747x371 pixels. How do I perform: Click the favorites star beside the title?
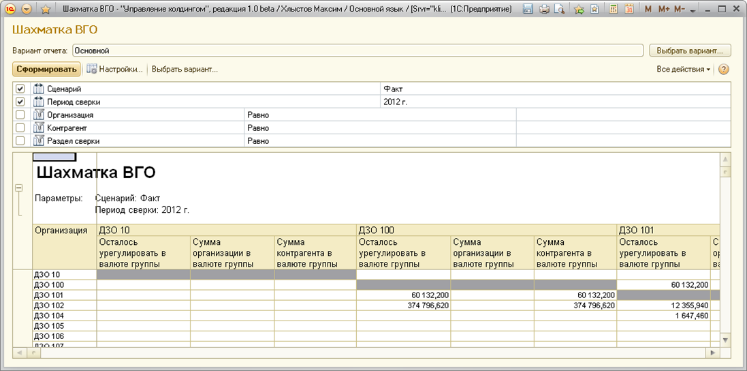[x=46, y=9]
